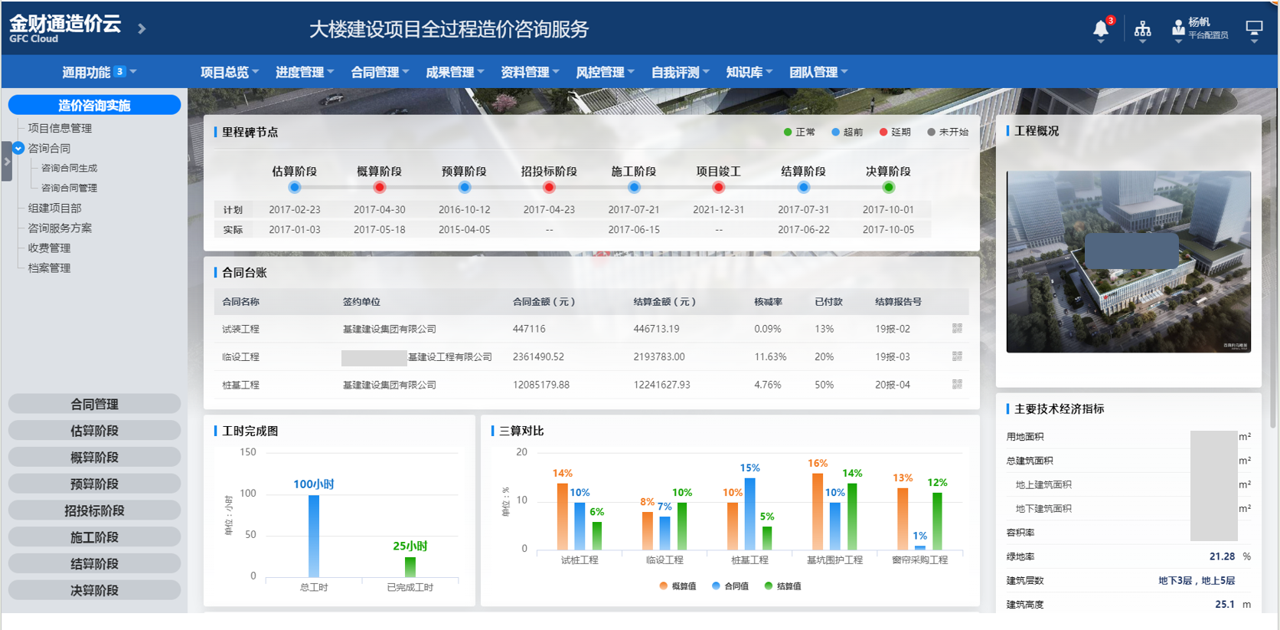Open the notification bell with 3 alerts
Screen dimensions: 1280x630
1101,30
